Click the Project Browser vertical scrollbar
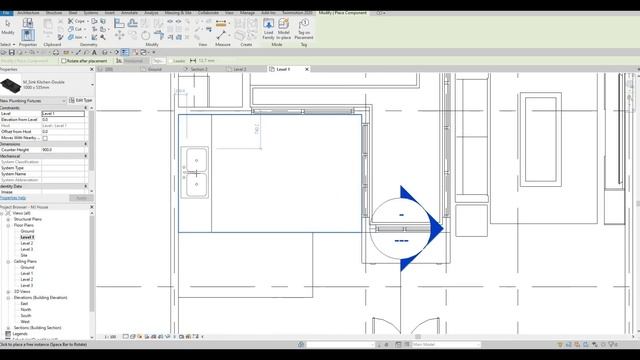 pyautogui.click(x=92, y=263)
